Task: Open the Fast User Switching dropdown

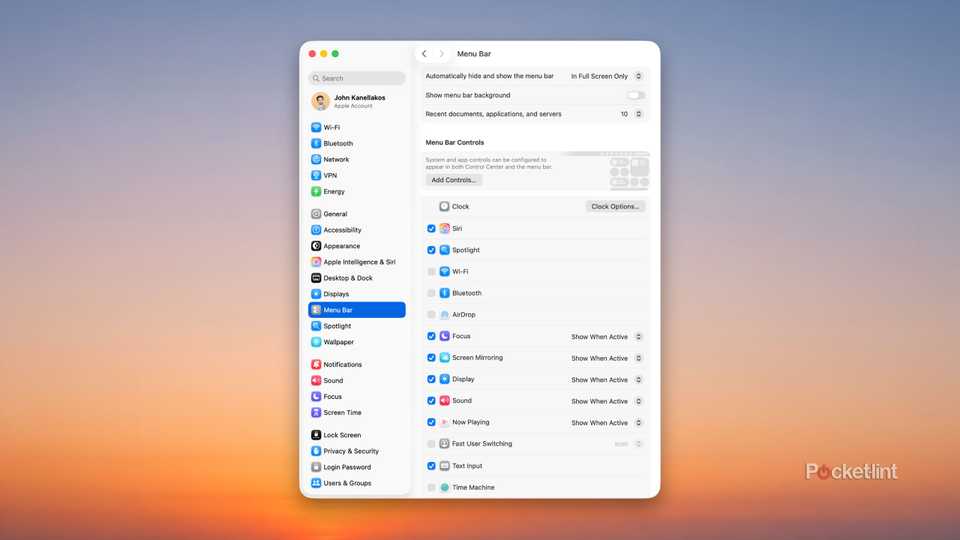Action: (x=628, y=444)
